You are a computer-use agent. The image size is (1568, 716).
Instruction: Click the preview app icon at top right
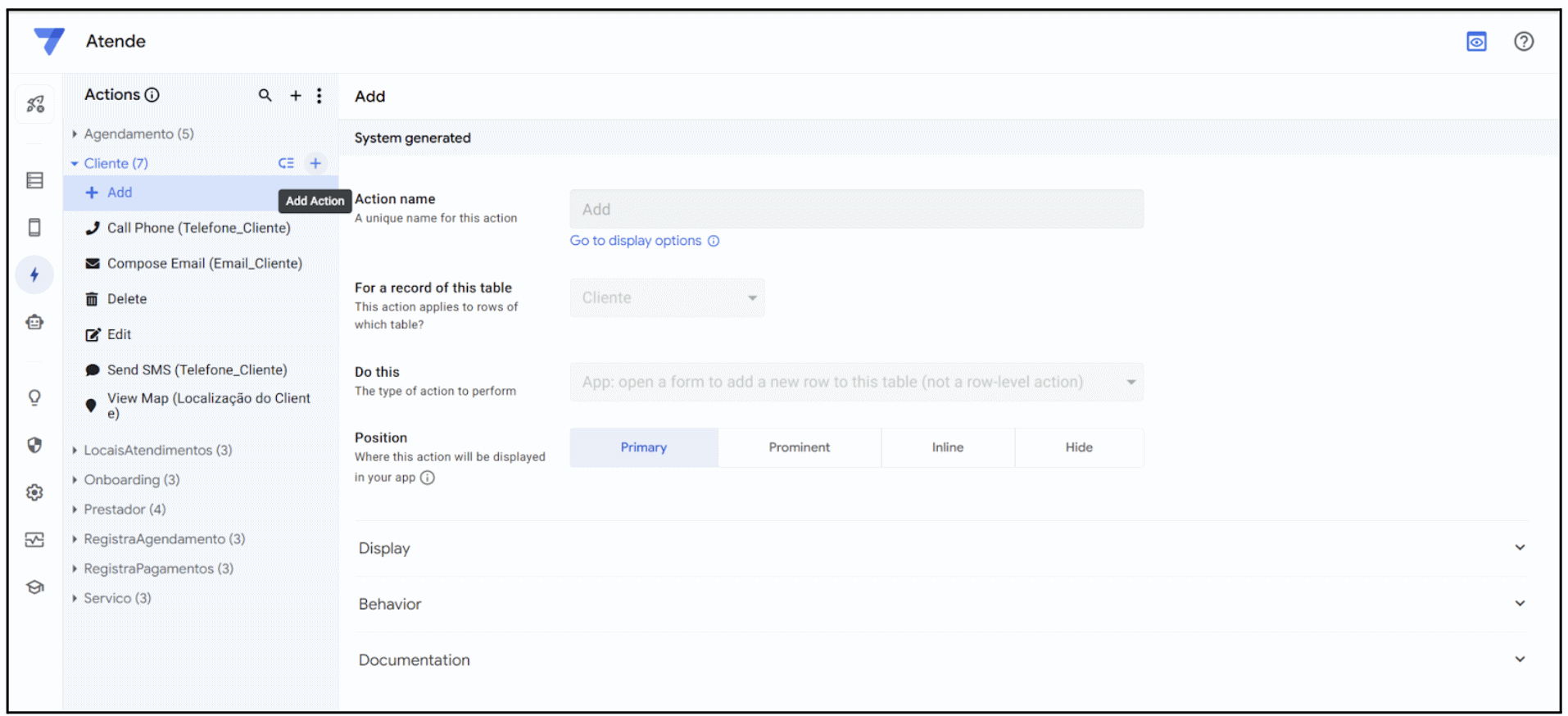click(x=1476, y=42)
